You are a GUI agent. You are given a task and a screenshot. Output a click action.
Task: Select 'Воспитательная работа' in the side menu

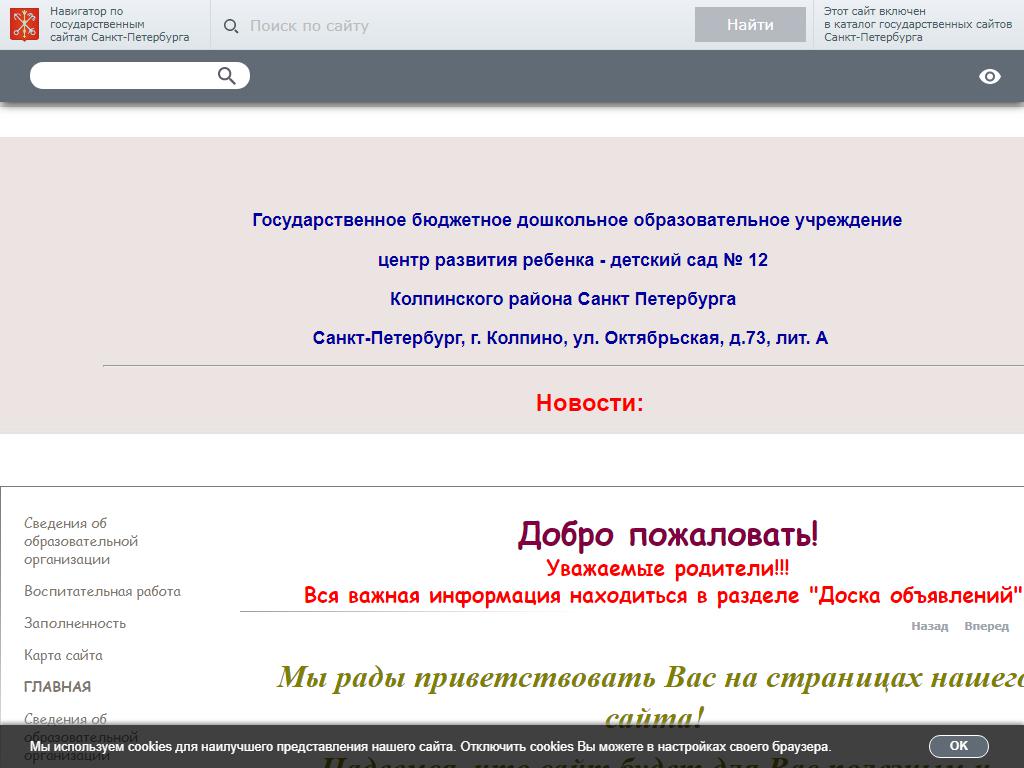102,591
